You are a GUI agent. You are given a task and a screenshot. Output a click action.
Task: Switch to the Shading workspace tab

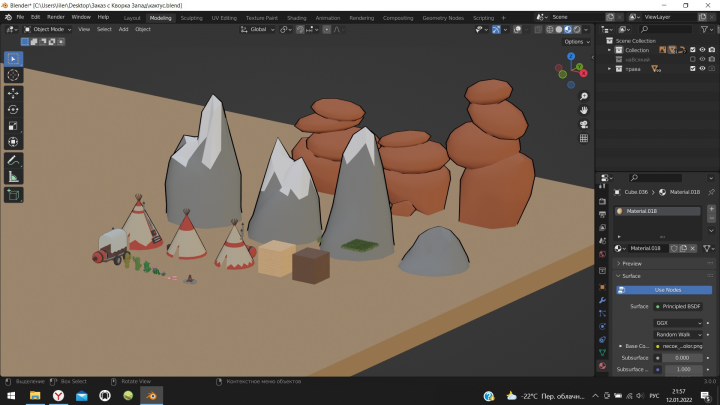[x=297, y=18]
